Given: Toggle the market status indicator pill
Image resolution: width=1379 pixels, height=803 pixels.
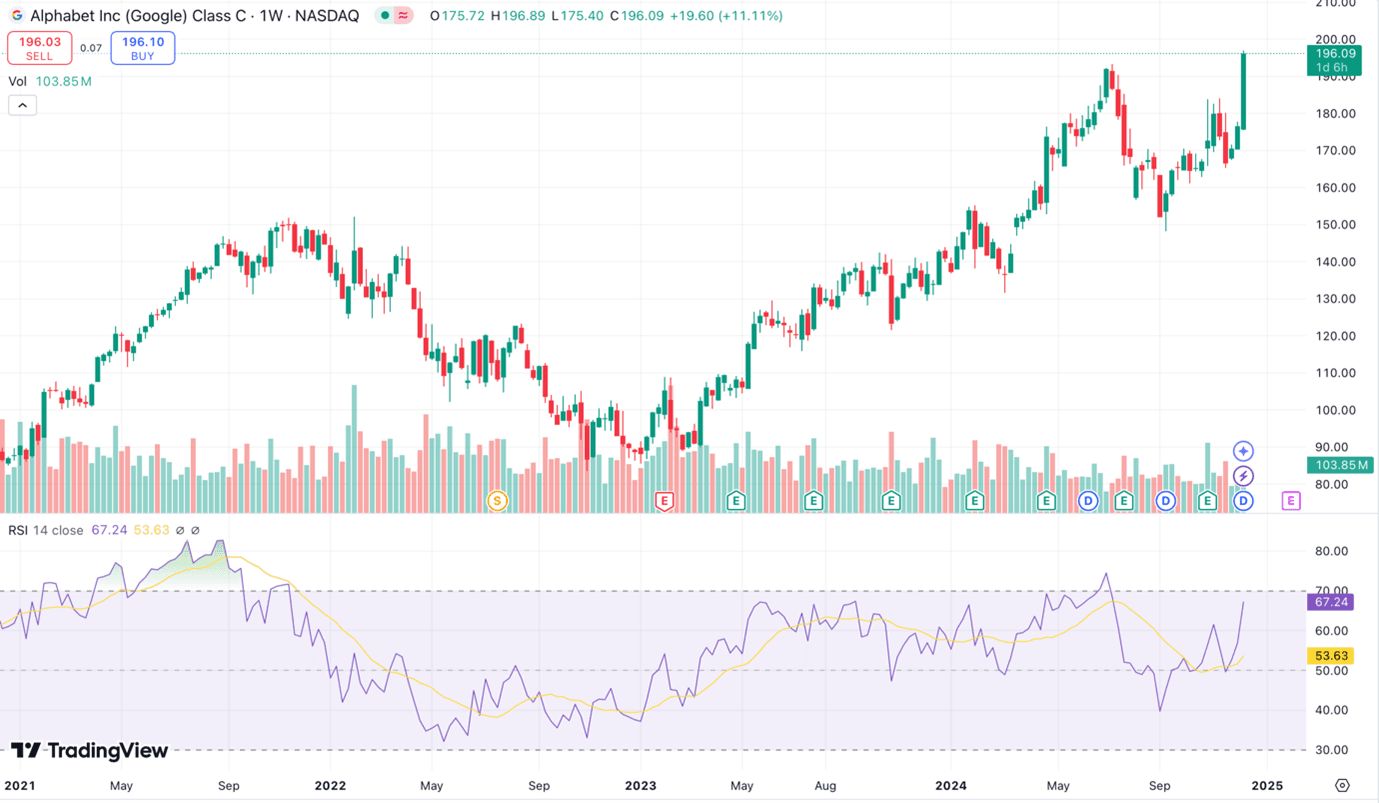Looking at the screenshot, I should (394, 15).
